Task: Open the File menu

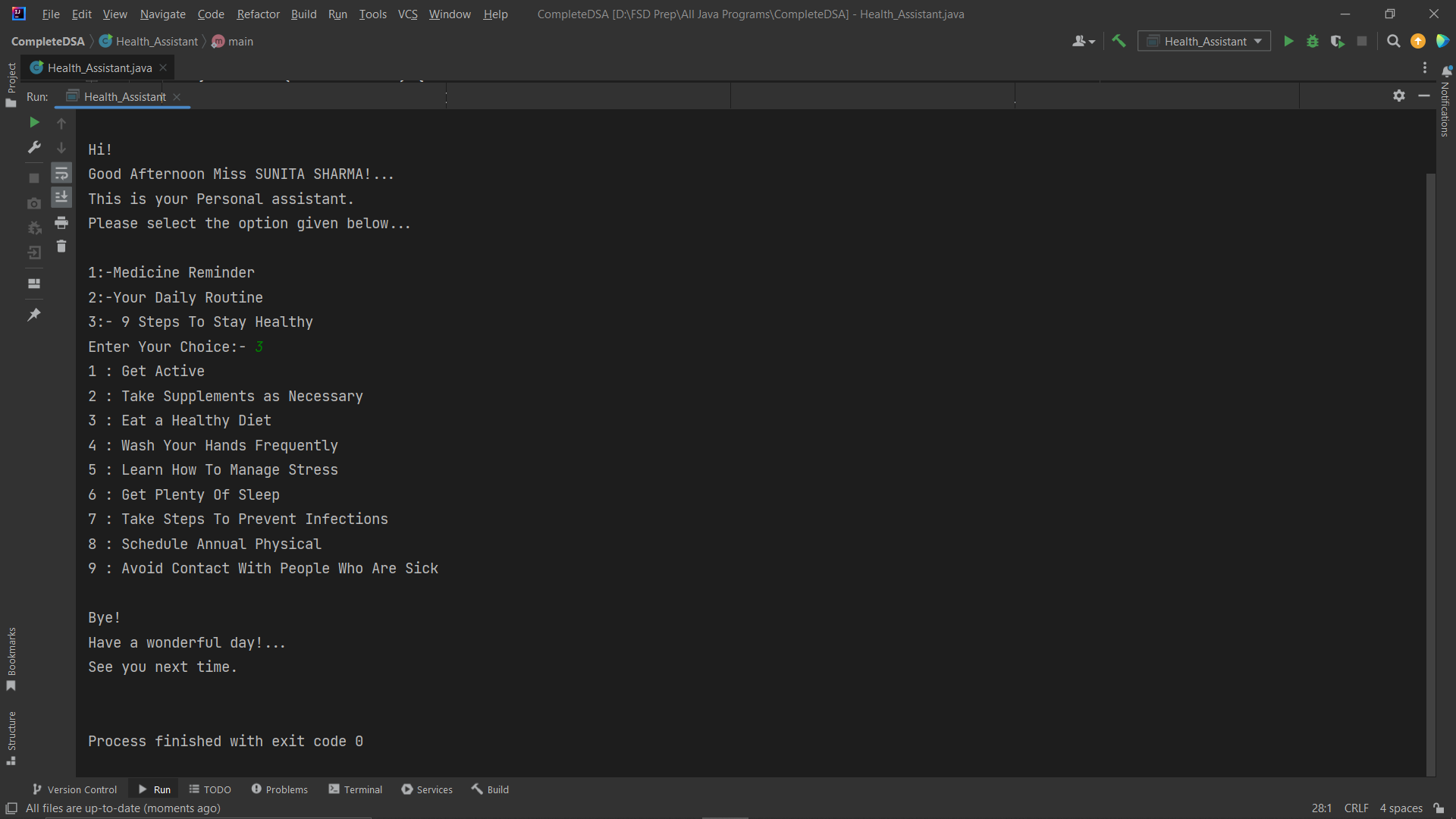Action: (x=51, y=14)
